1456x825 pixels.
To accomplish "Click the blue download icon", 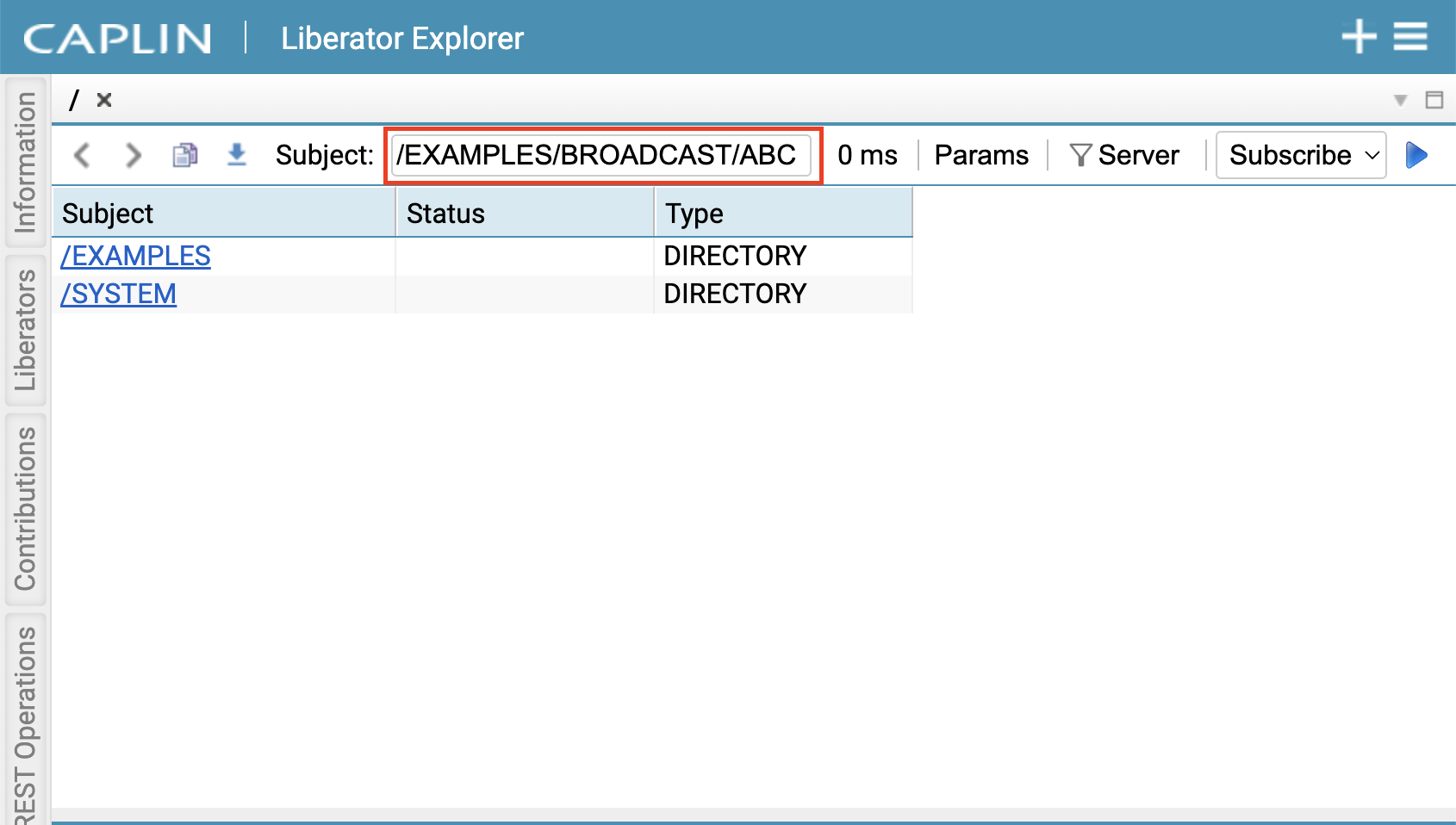I will (236, 155).
